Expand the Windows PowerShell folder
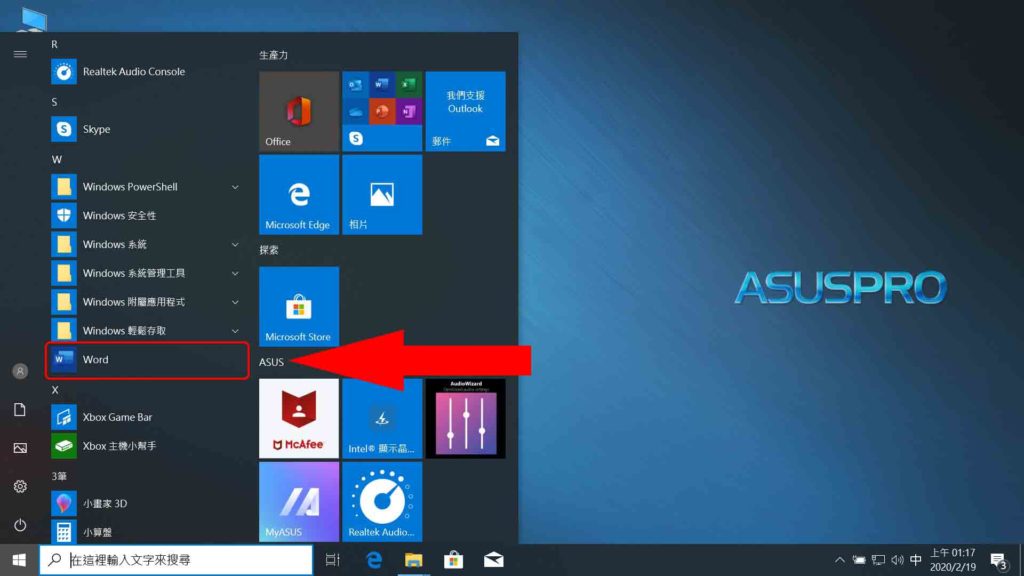1024x576 pixels. pyautogui.click(x=146, y=187)
